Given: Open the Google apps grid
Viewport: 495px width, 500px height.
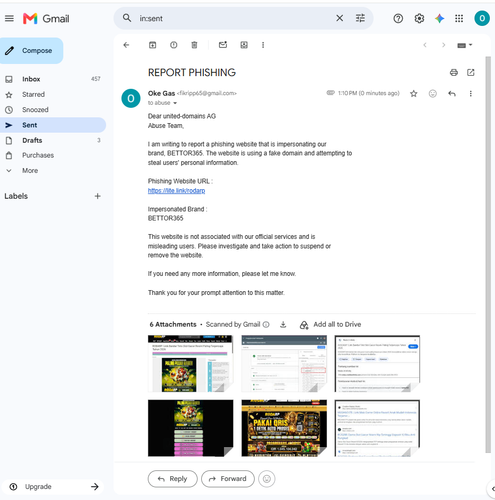Looking at the screenshot, I should (x=459, y=18).
